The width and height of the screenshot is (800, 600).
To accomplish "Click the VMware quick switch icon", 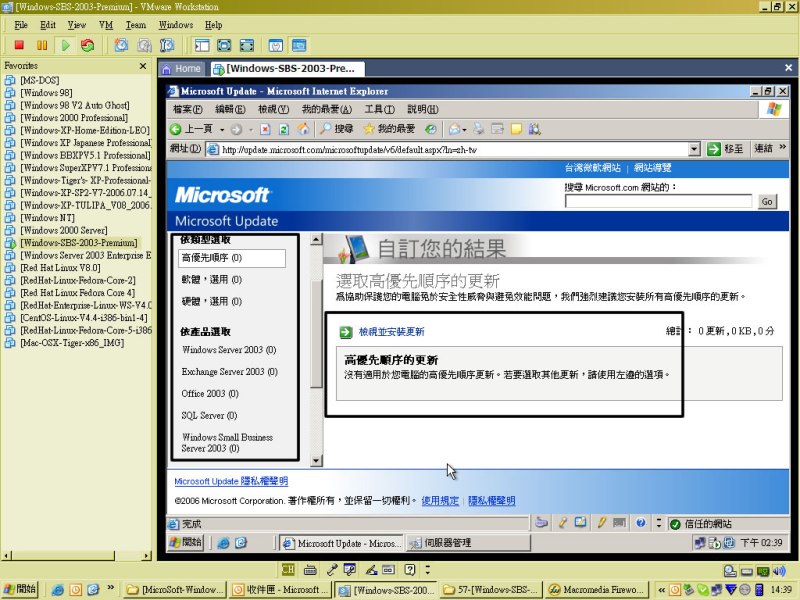I will click(247, 45).
